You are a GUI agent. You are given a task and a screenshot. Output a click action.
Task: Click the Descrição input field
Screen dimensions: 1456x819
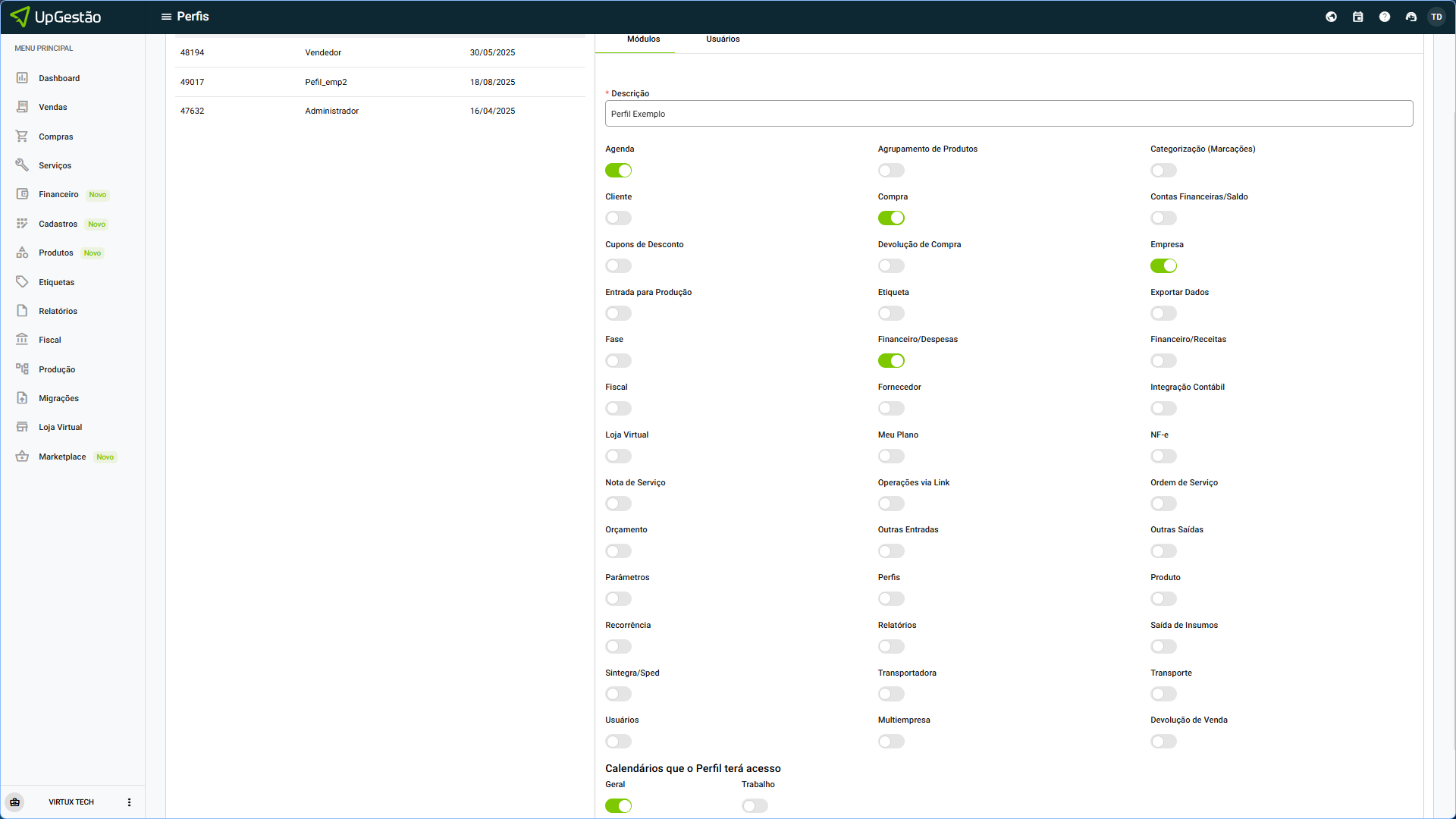tap(1009, 114)
